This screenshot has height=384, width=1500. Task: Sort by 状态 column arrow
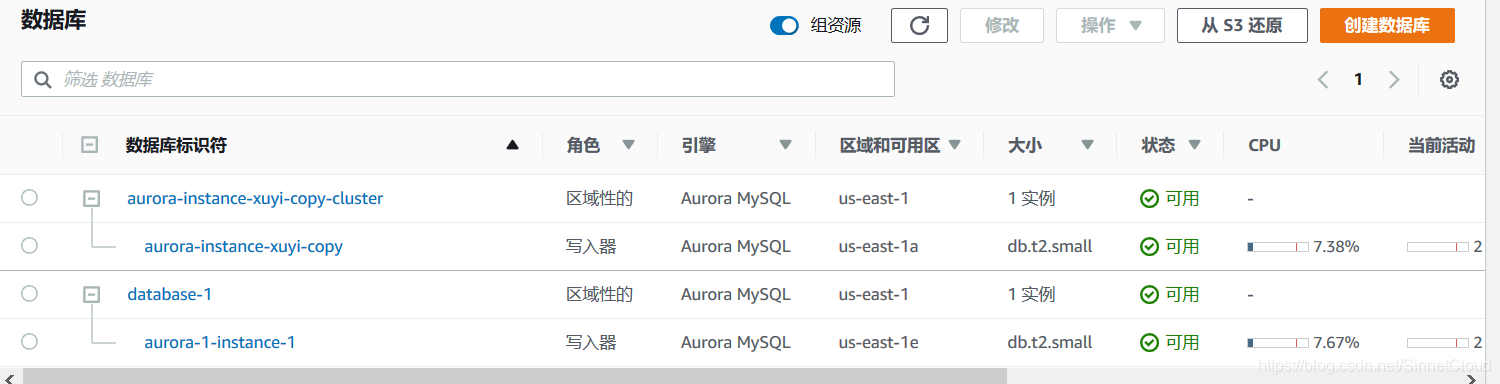click(1194, 145)
